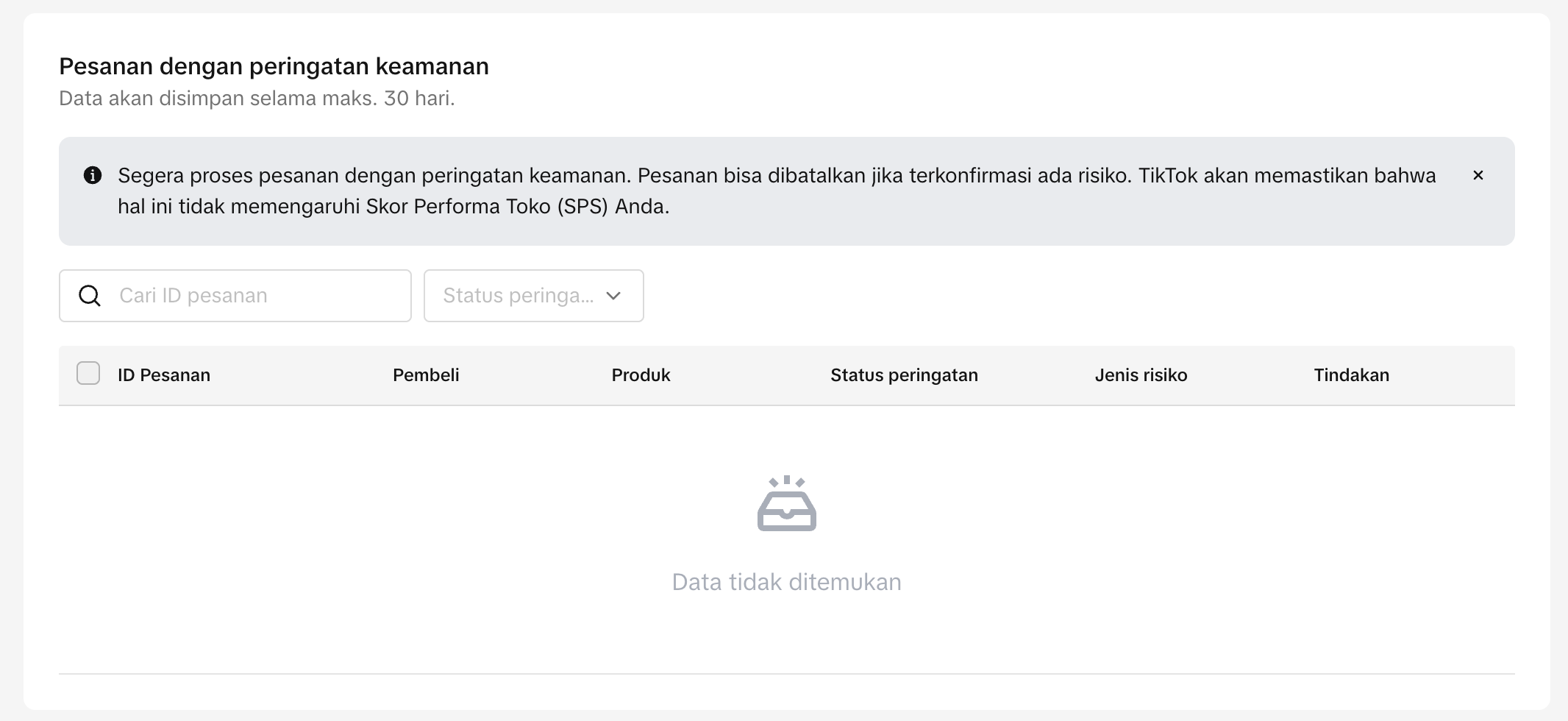Image resolution: width=1568 pixels, height=721 pixels.
Task: Click the ID Pesanan column header
Action: tap(164, 375)
